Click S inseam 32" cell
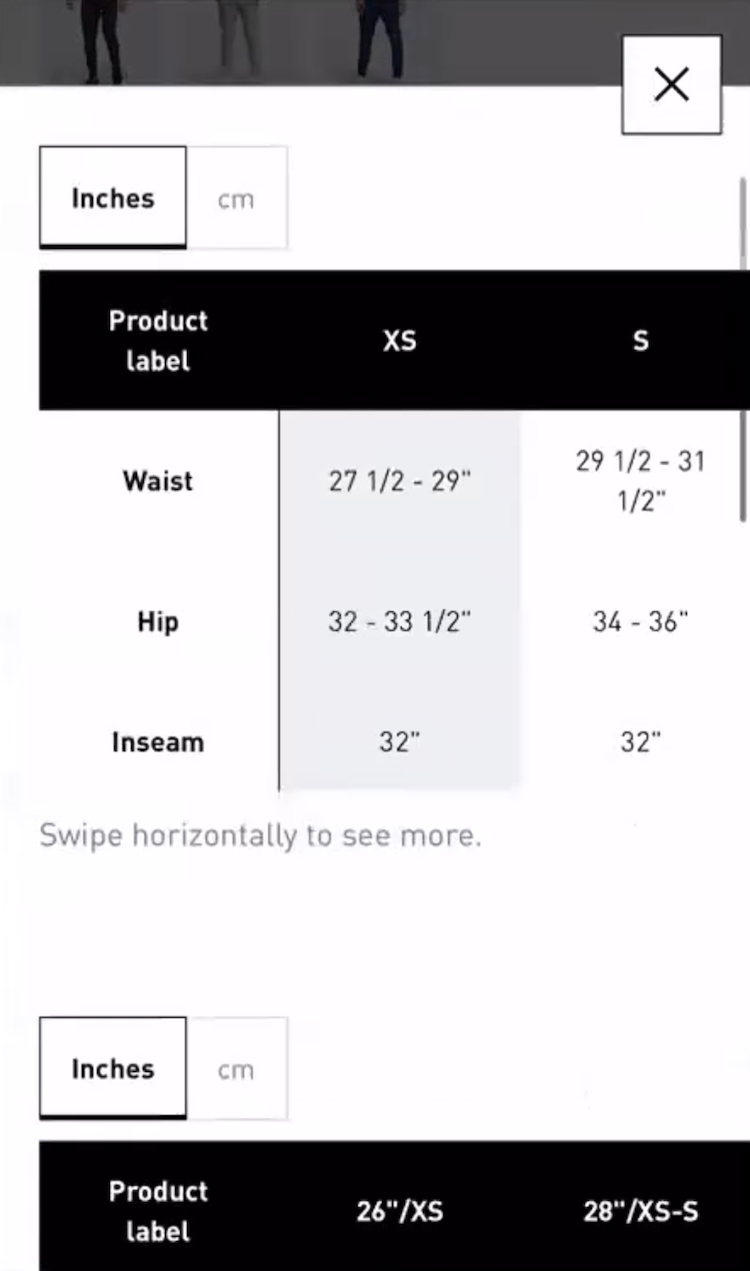The image size is (750, 1271). coord(640,742)
